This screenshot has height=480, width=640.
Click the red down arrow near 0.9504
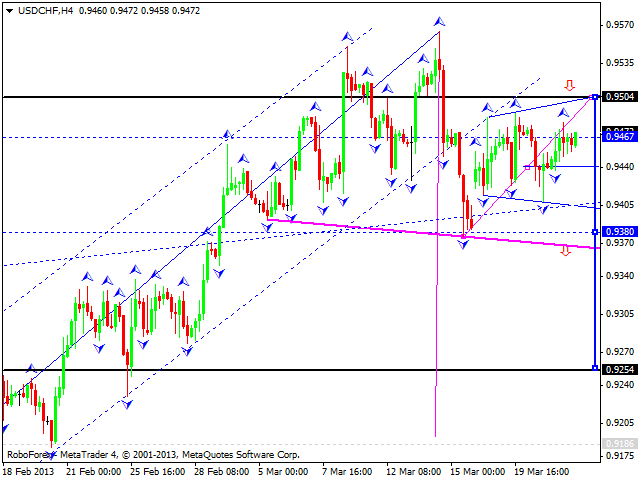pyautogui.click(x=570, y=86)
